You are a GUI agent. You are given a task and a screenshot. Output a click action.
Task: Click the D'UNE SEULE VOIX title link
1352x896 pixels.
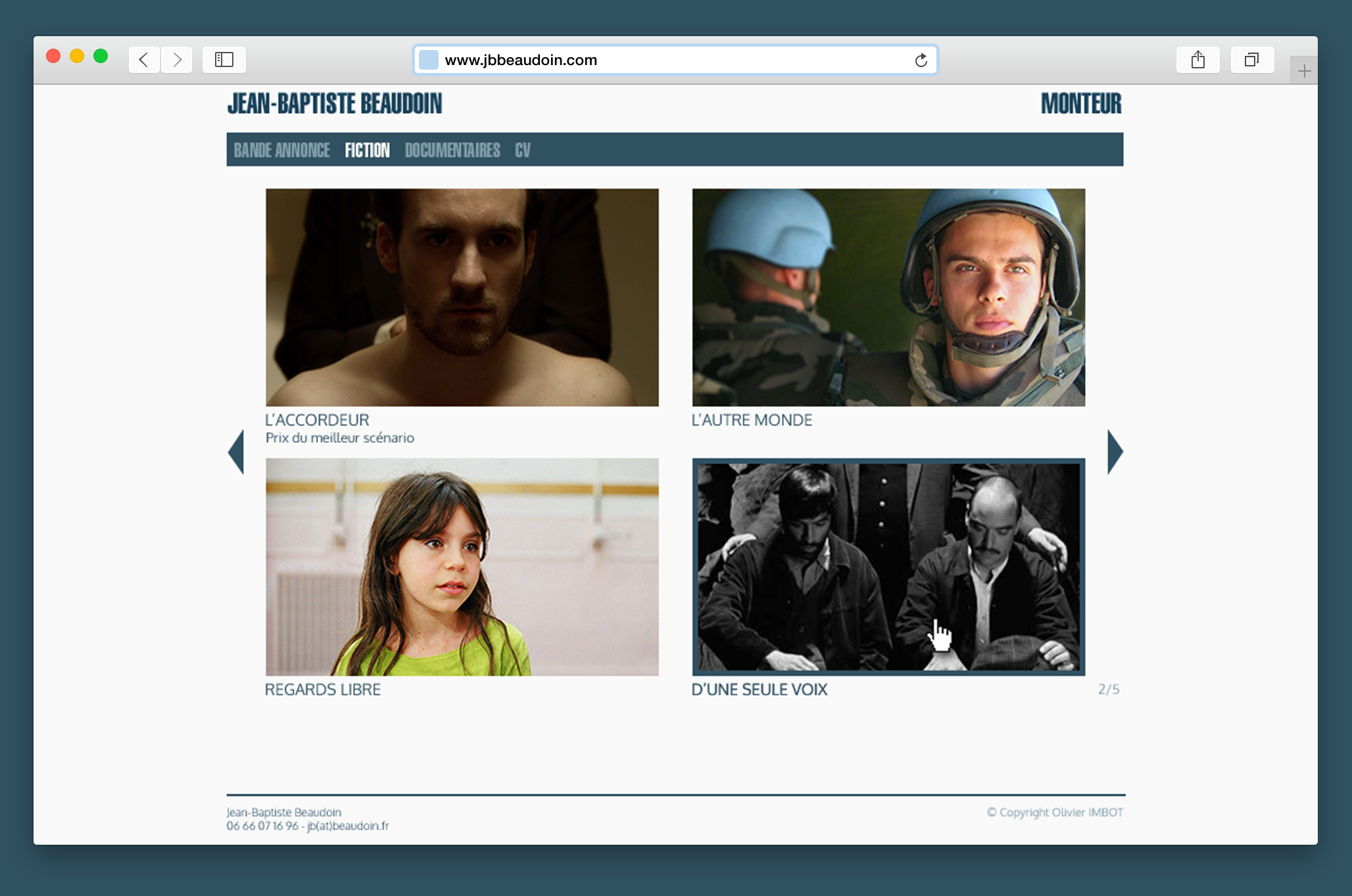pyautogui.click(x=760, y=690)
